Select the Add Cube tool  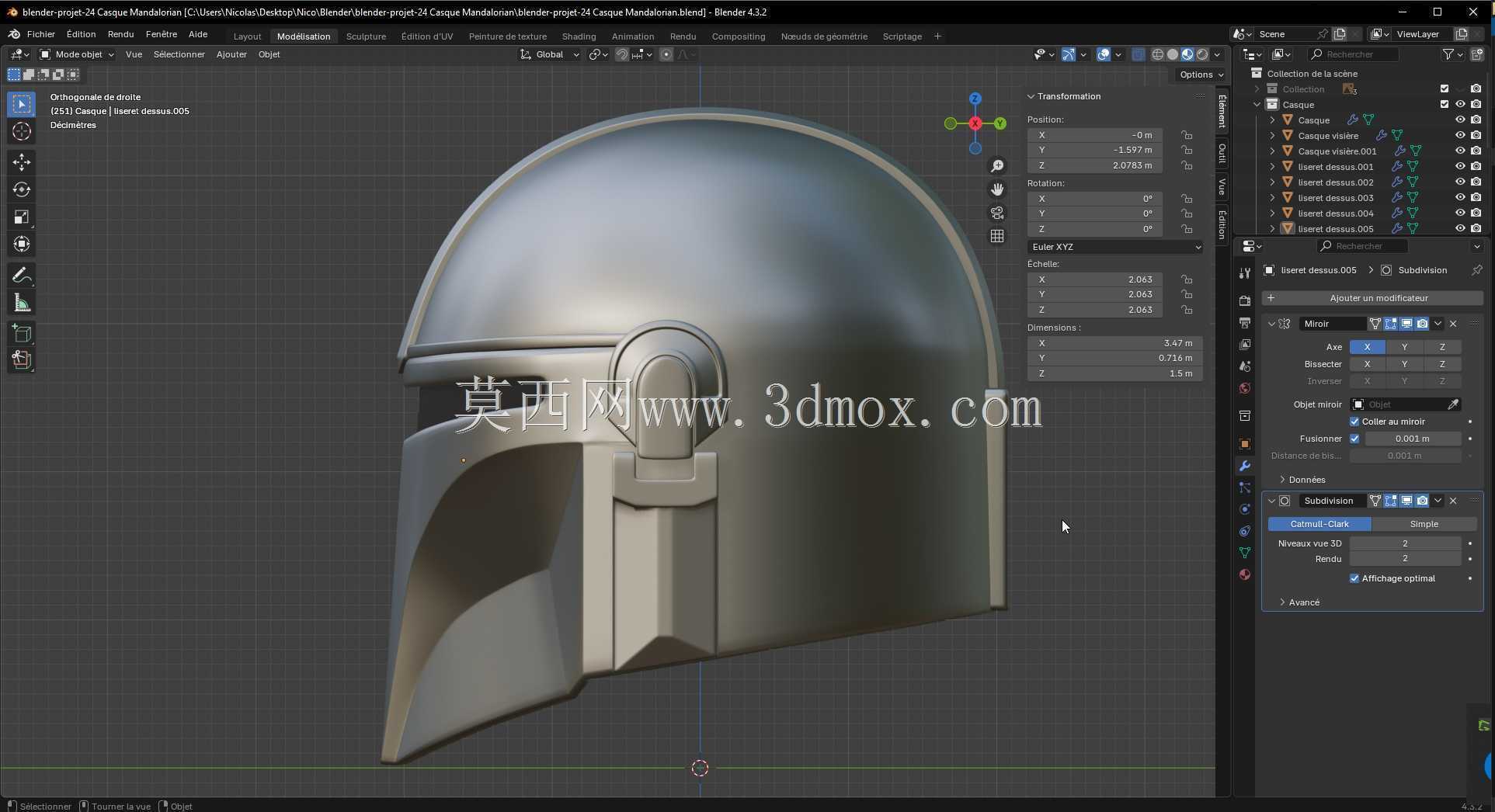22,334
